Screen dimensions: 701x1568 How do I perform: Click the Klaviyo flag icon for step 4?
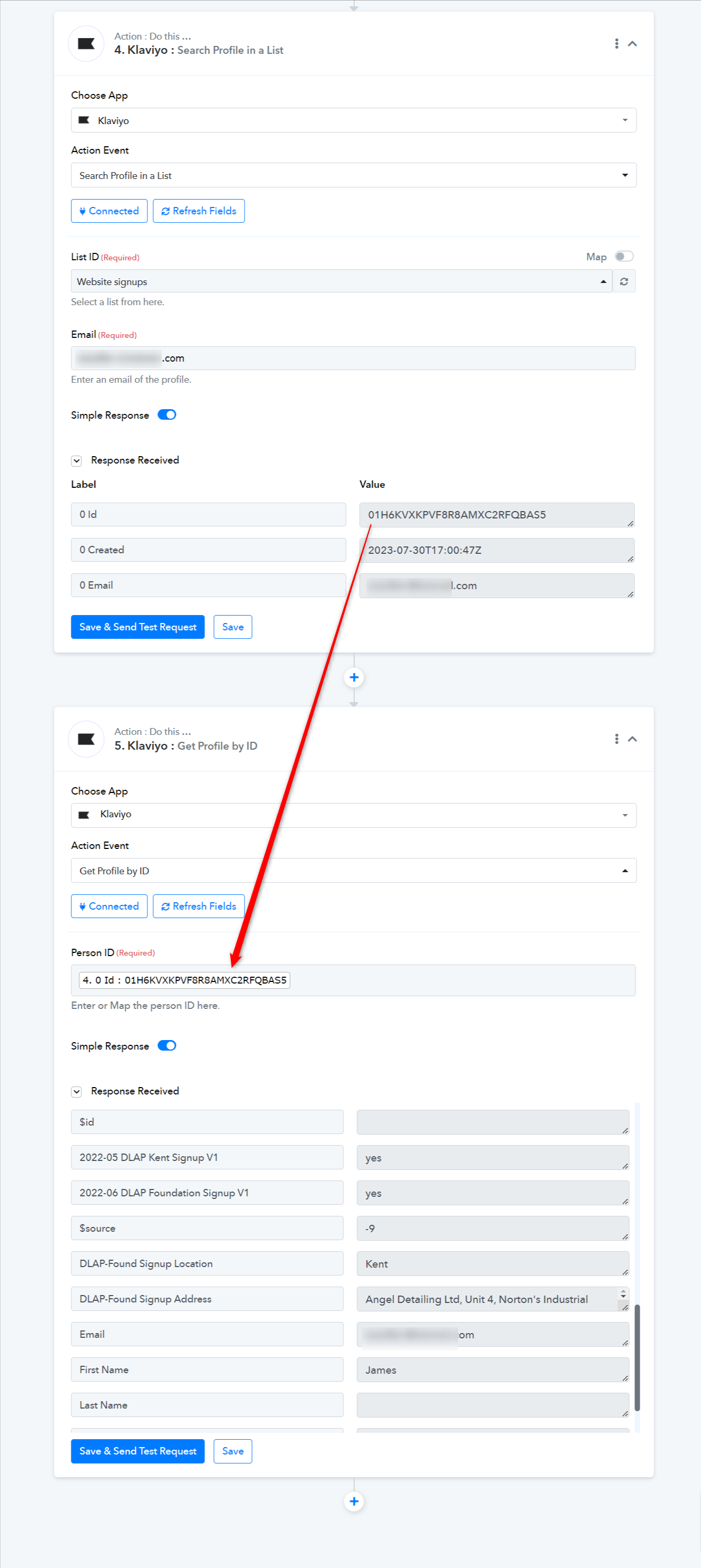86,43
